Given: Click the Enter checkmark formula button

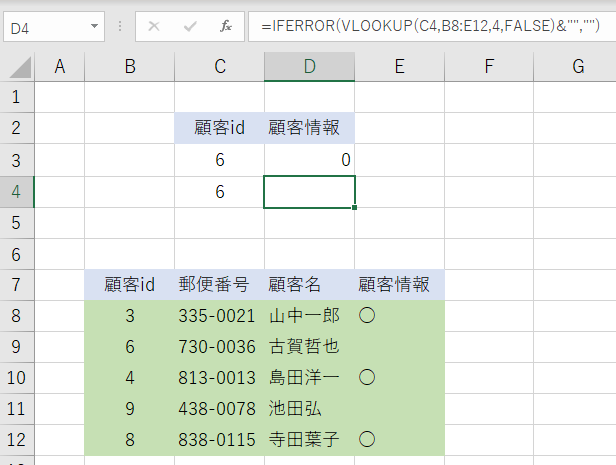Looking at the screenshot, I should tap(190, 26).
